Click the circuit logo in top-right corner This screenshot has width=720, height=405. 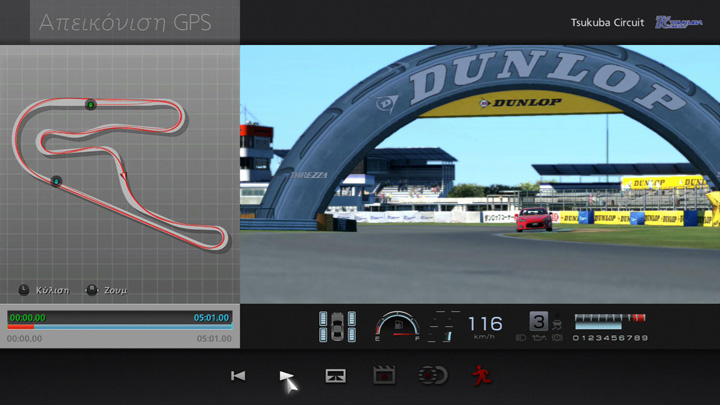pyautogui.click(x=678, y=22)
